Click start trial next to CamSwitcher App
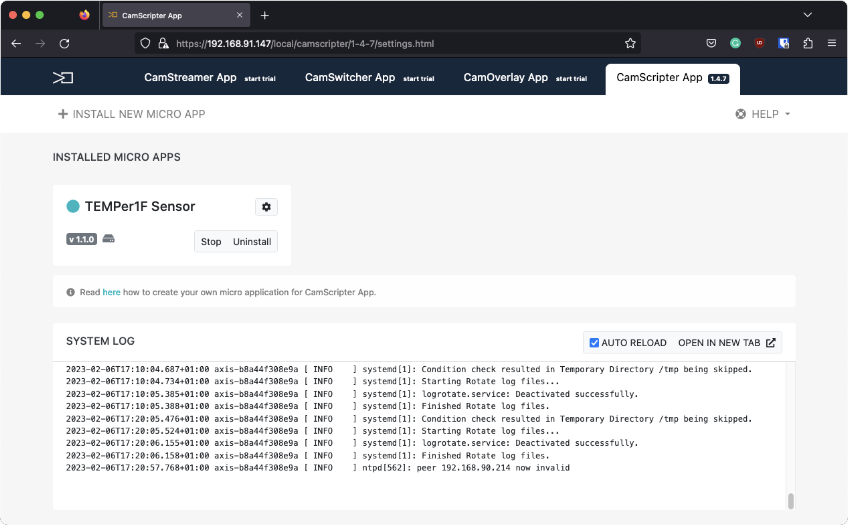848x525 pixels. (419, 79)
